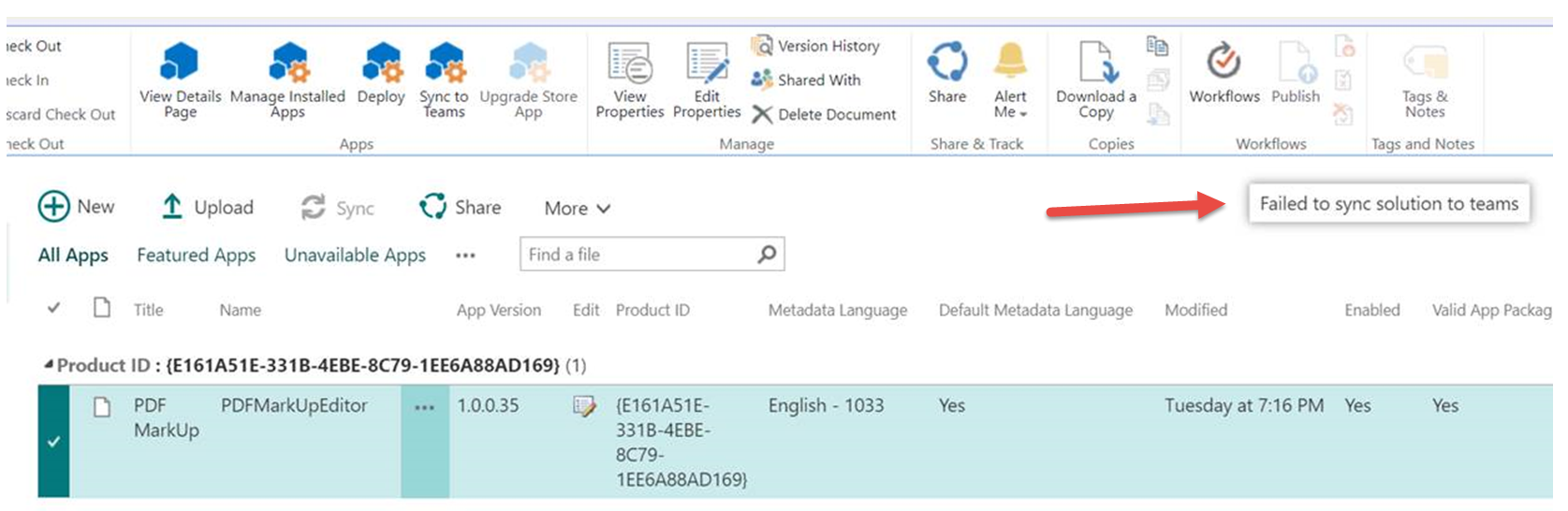Screen dimensions: 1568x511
Task: Collapse the Product ID group
Action: coord(48,365)
